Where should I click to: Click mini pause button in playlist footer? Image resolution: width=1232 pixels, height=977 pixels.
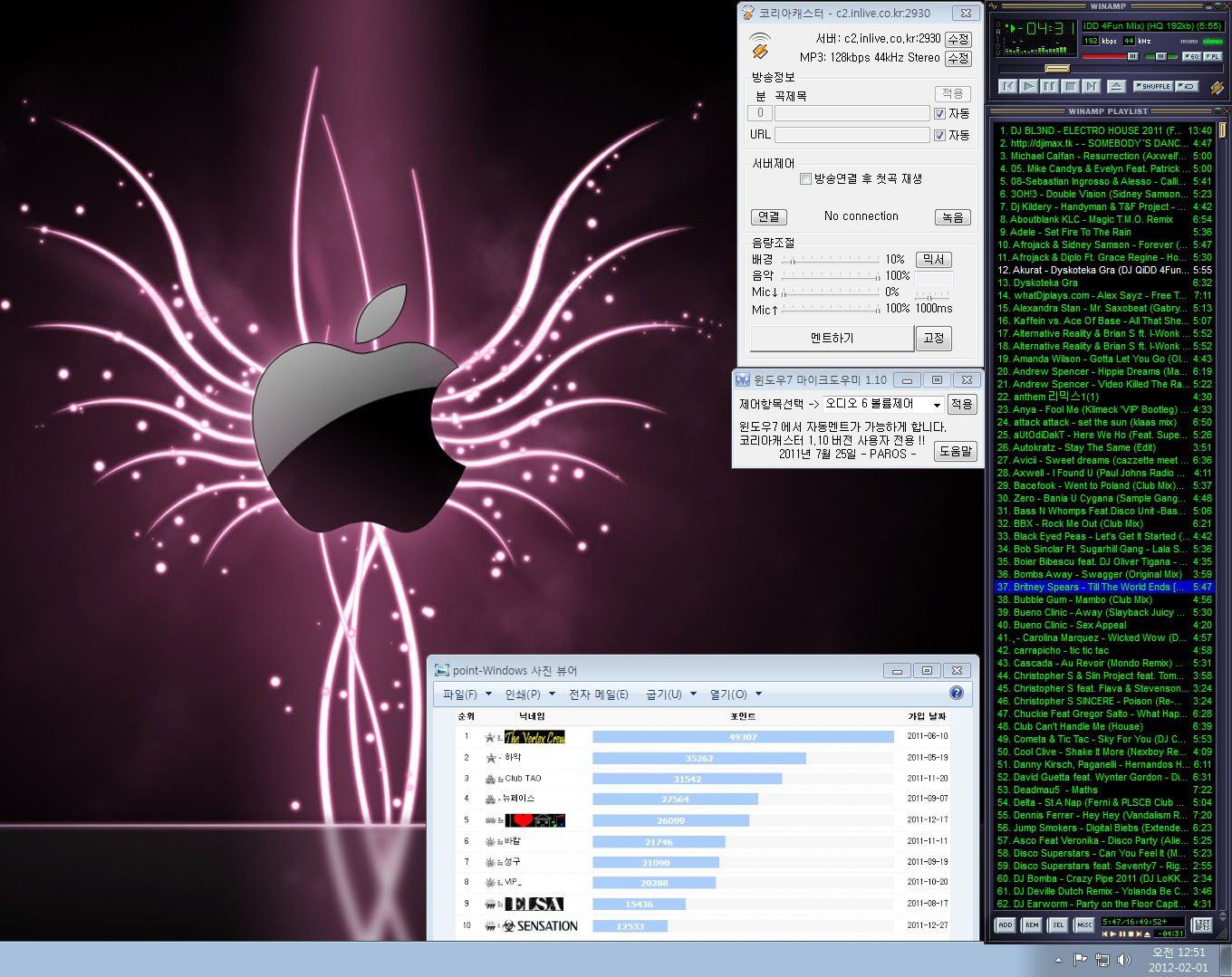tap(1122, 934)
